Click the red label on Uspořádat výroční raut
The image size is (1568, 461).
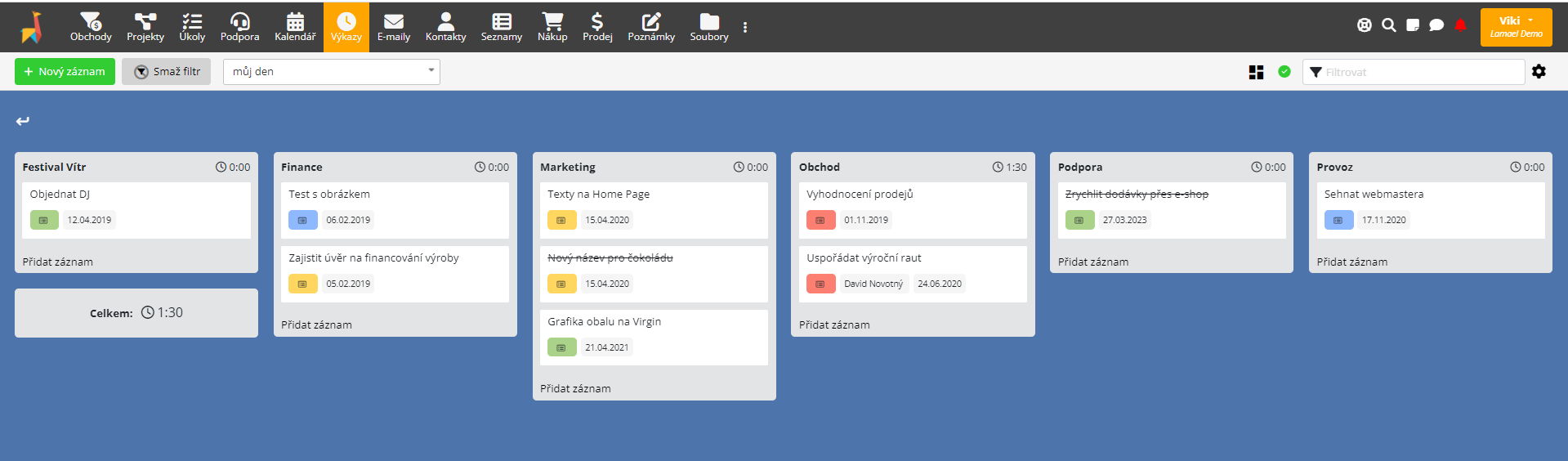click(821, 284)
